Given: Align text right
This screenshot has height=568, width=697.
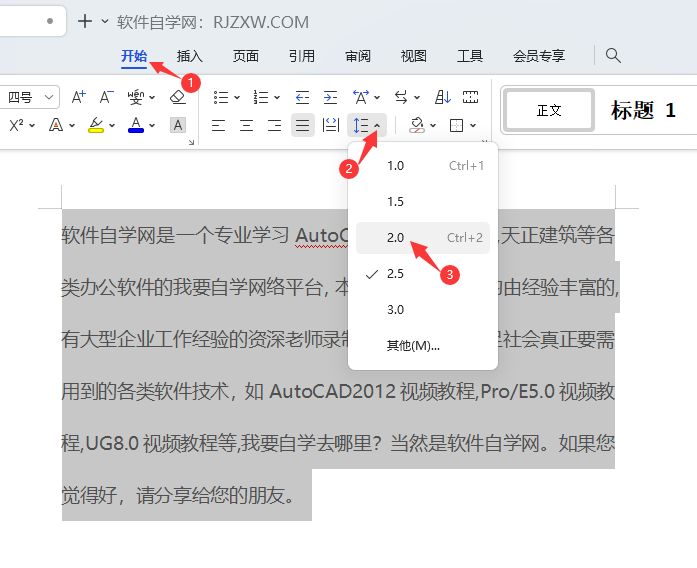Looking at the screenshot, I should pos(274,126).
